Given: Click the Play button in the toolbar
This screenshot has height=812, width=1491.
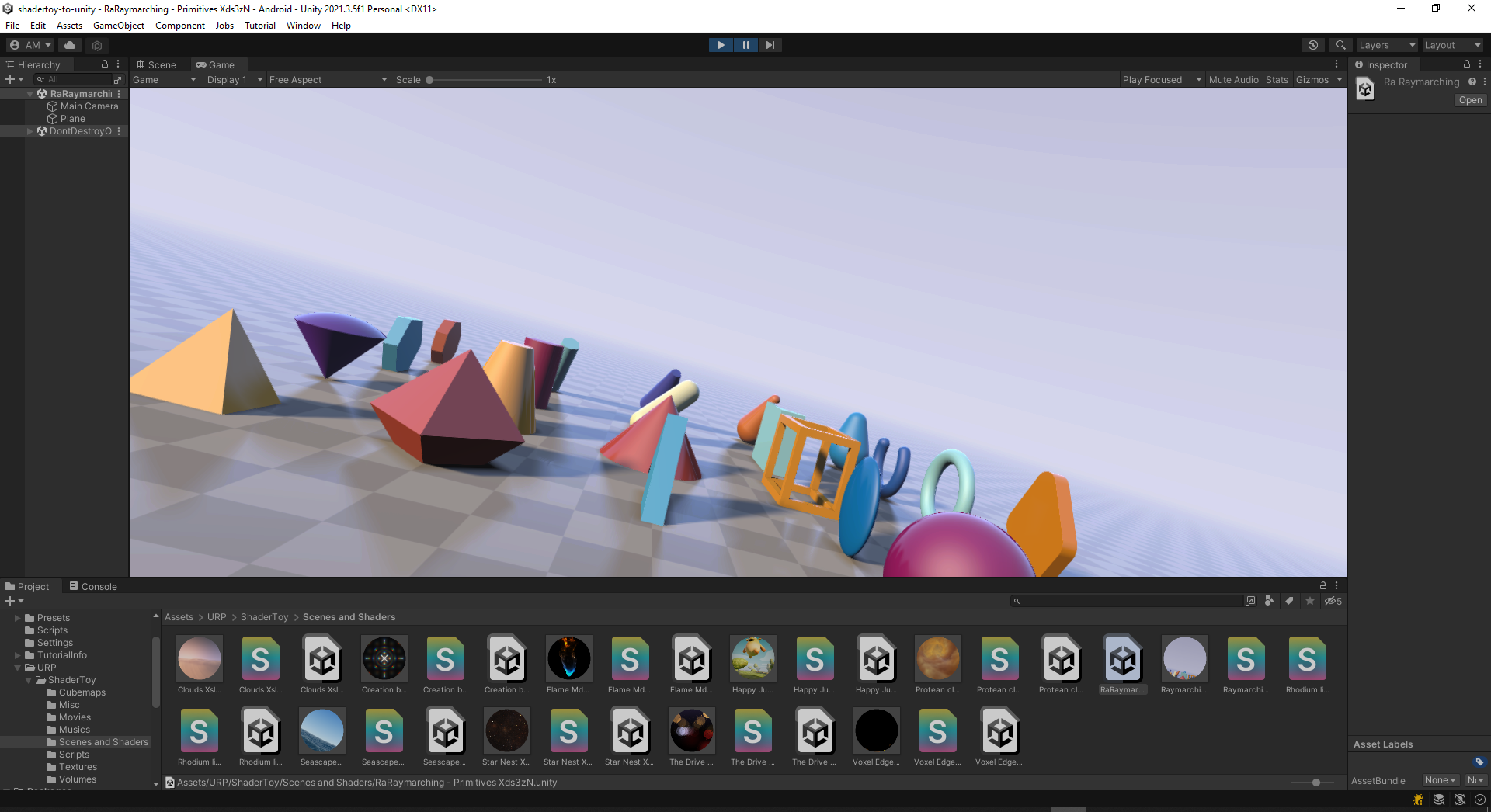Looking at the screenshot, I should click(721, 45).
